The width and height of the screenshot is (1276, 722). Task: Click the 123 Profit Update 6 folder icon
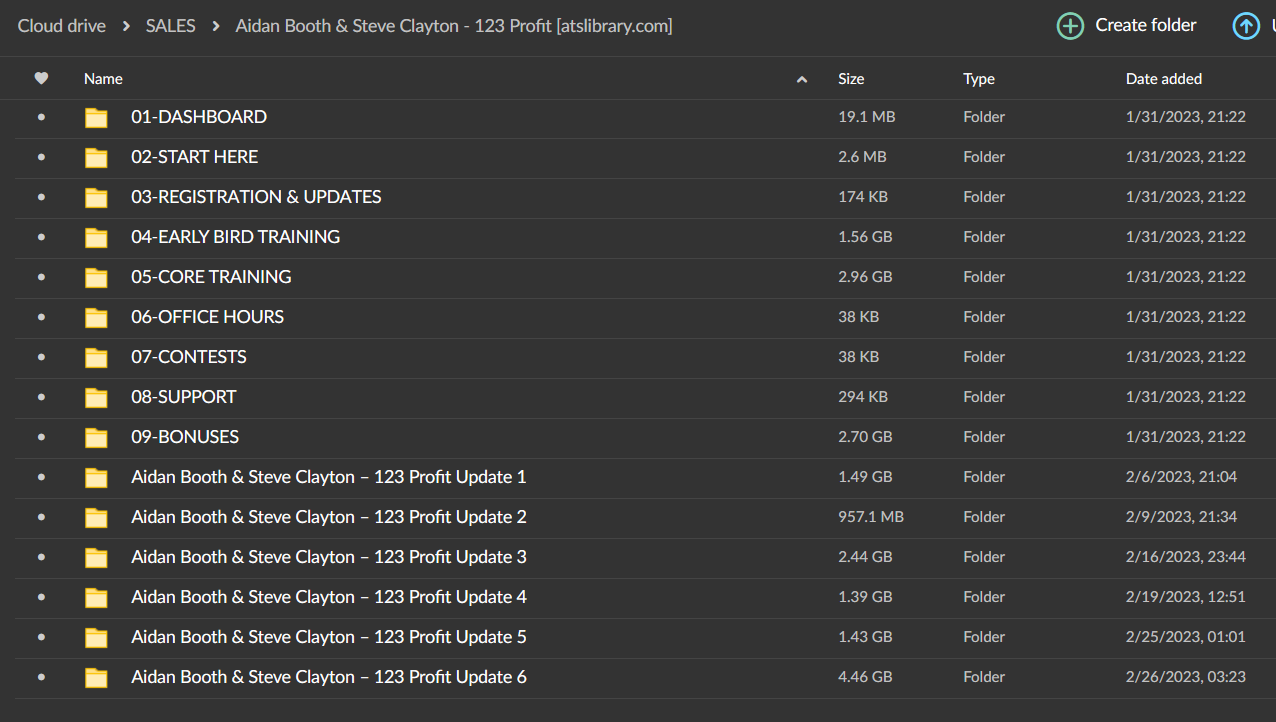coord(96,677)
